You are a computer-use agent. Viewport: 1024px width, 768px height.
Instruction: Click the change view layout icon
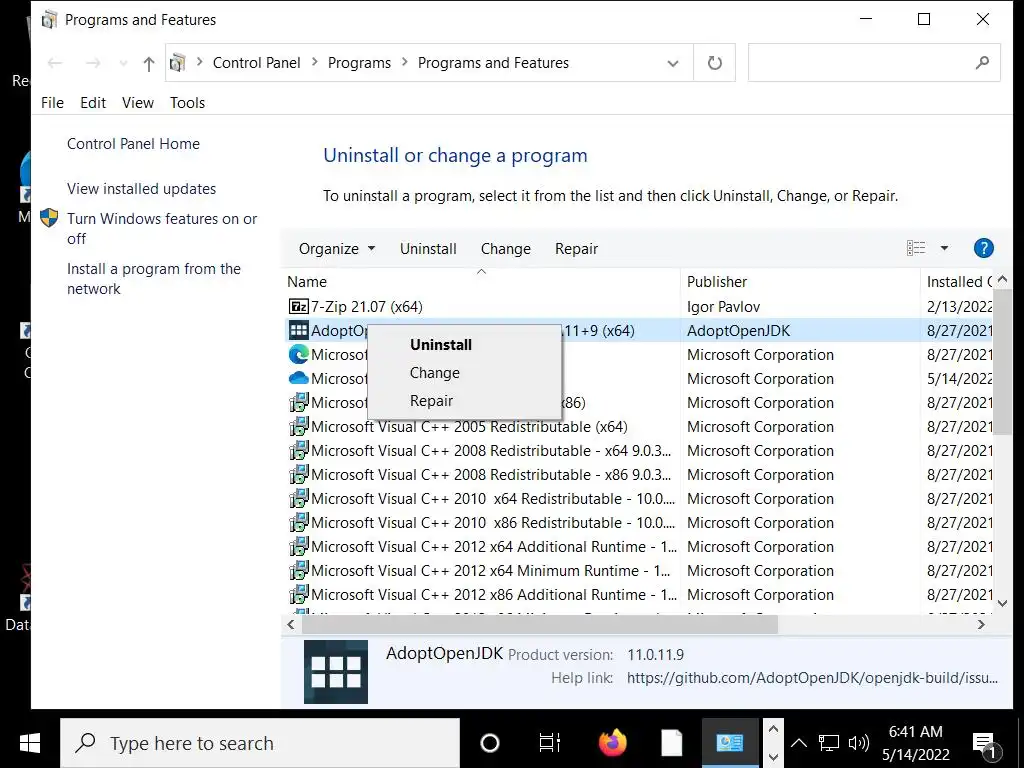916,248
